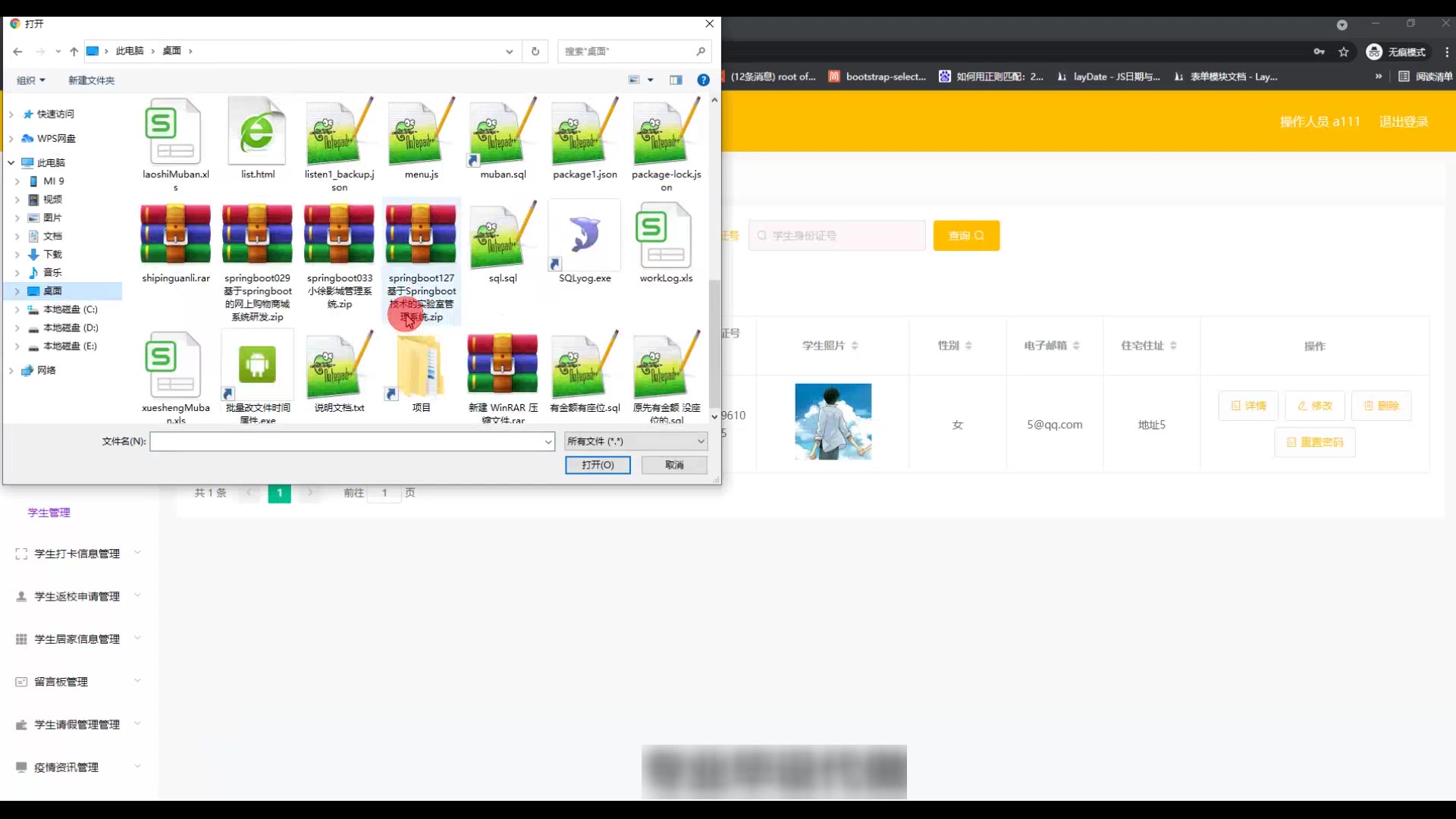Open the view options dropdown arrow
1456x819 pixels.
pyautogui.click(x=651, y=80)
